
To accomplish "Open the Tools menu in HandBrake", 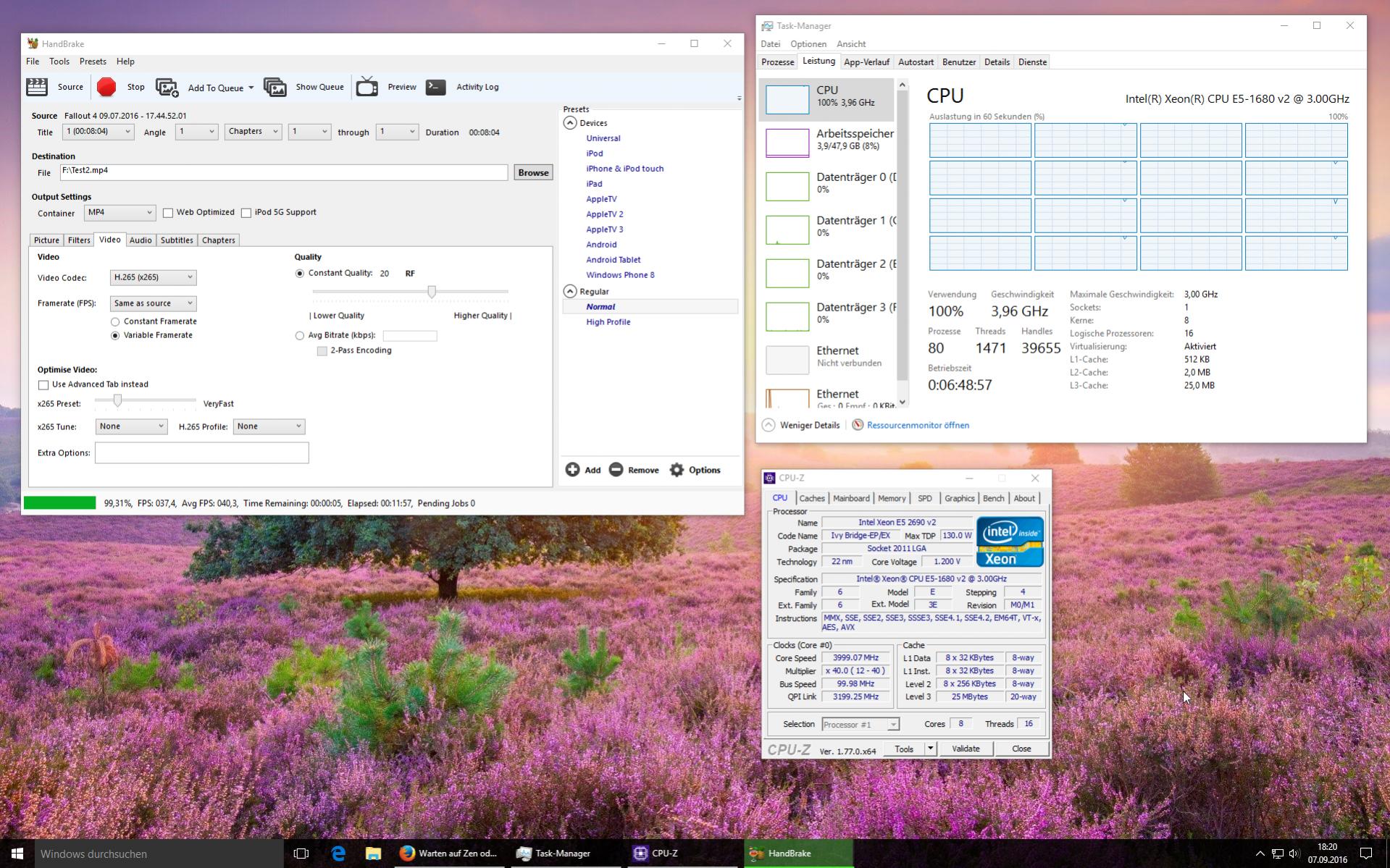I will (x=59, y=62).
